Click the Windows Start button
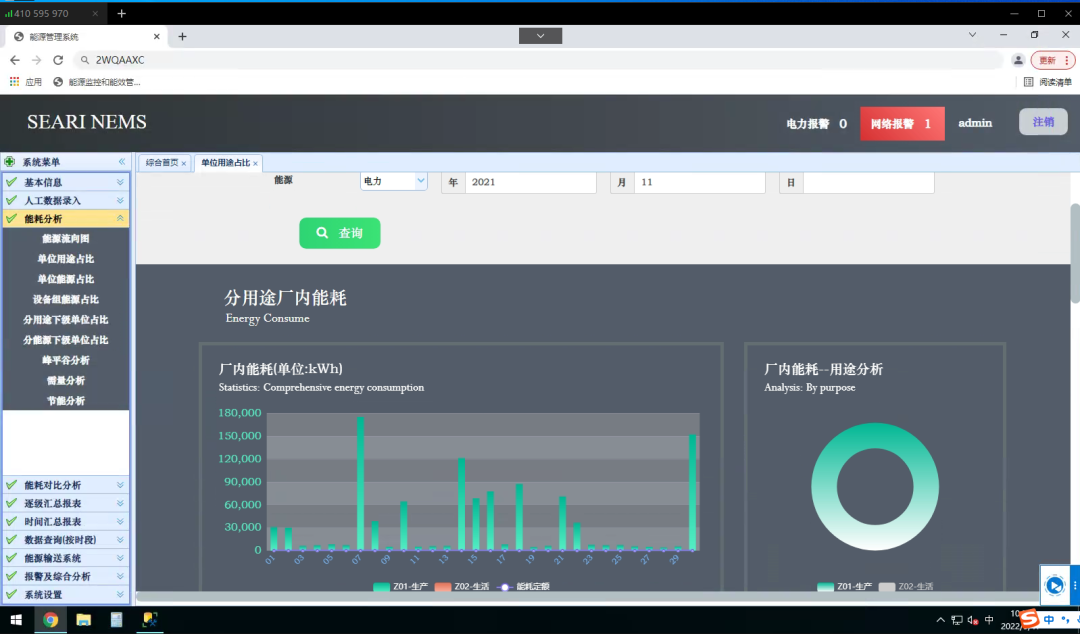 pyautogui.click(x=16, y=620)
